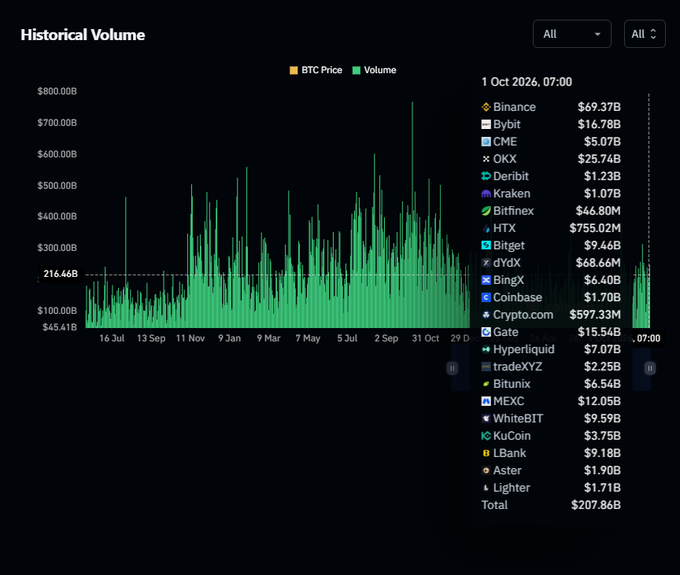Click the 7 May x-axis date label

coord(308,338)
